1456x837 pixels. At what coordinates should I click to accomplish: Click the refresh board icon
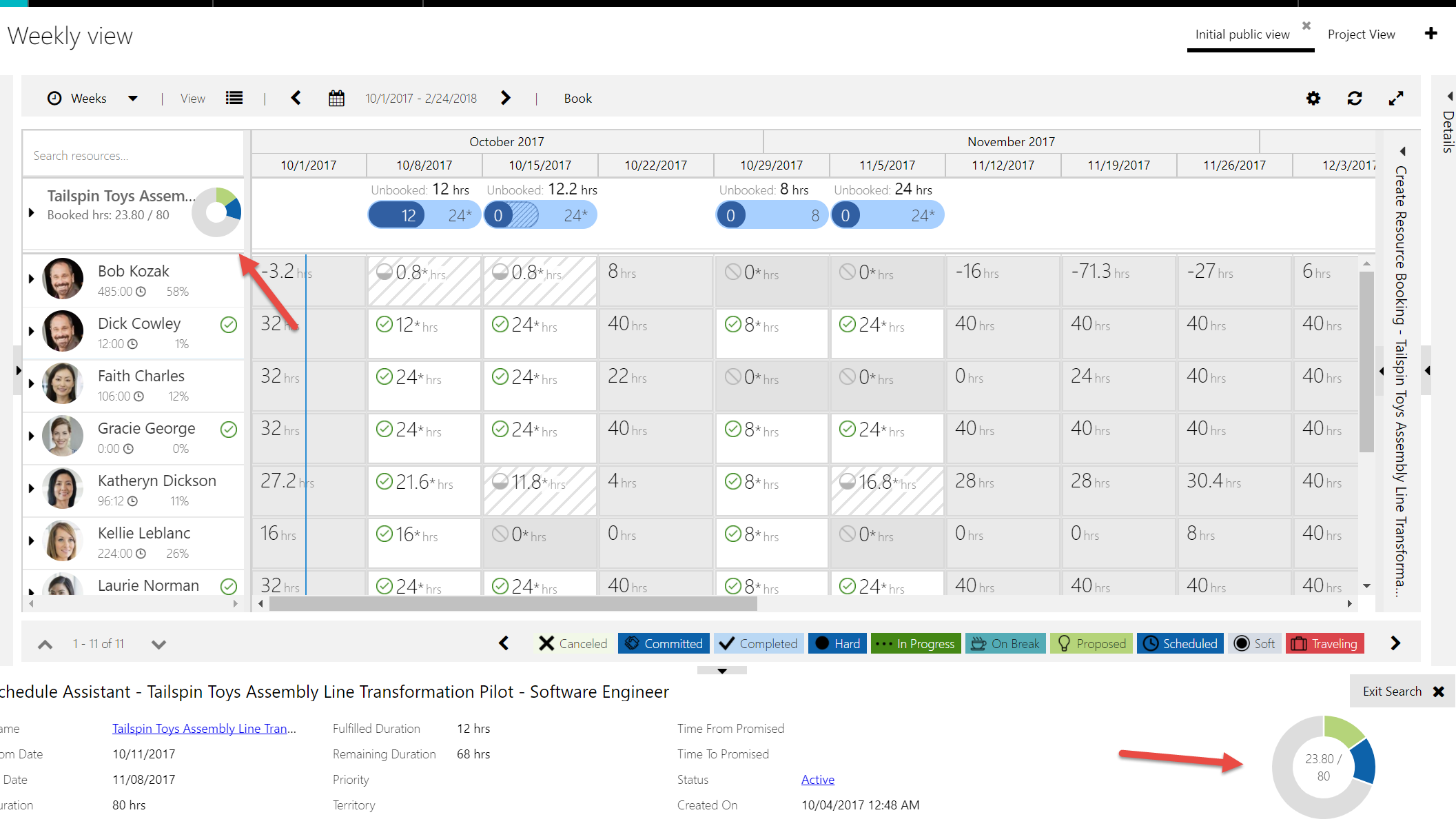point(1355,99)
